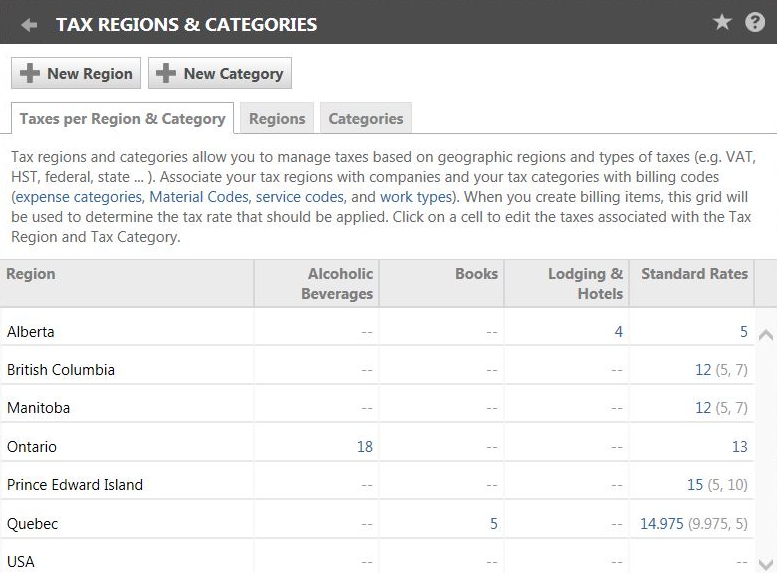Edit Alberta Lodging & Hotels tax cell
777x573 pixels.
coord(618,331)
